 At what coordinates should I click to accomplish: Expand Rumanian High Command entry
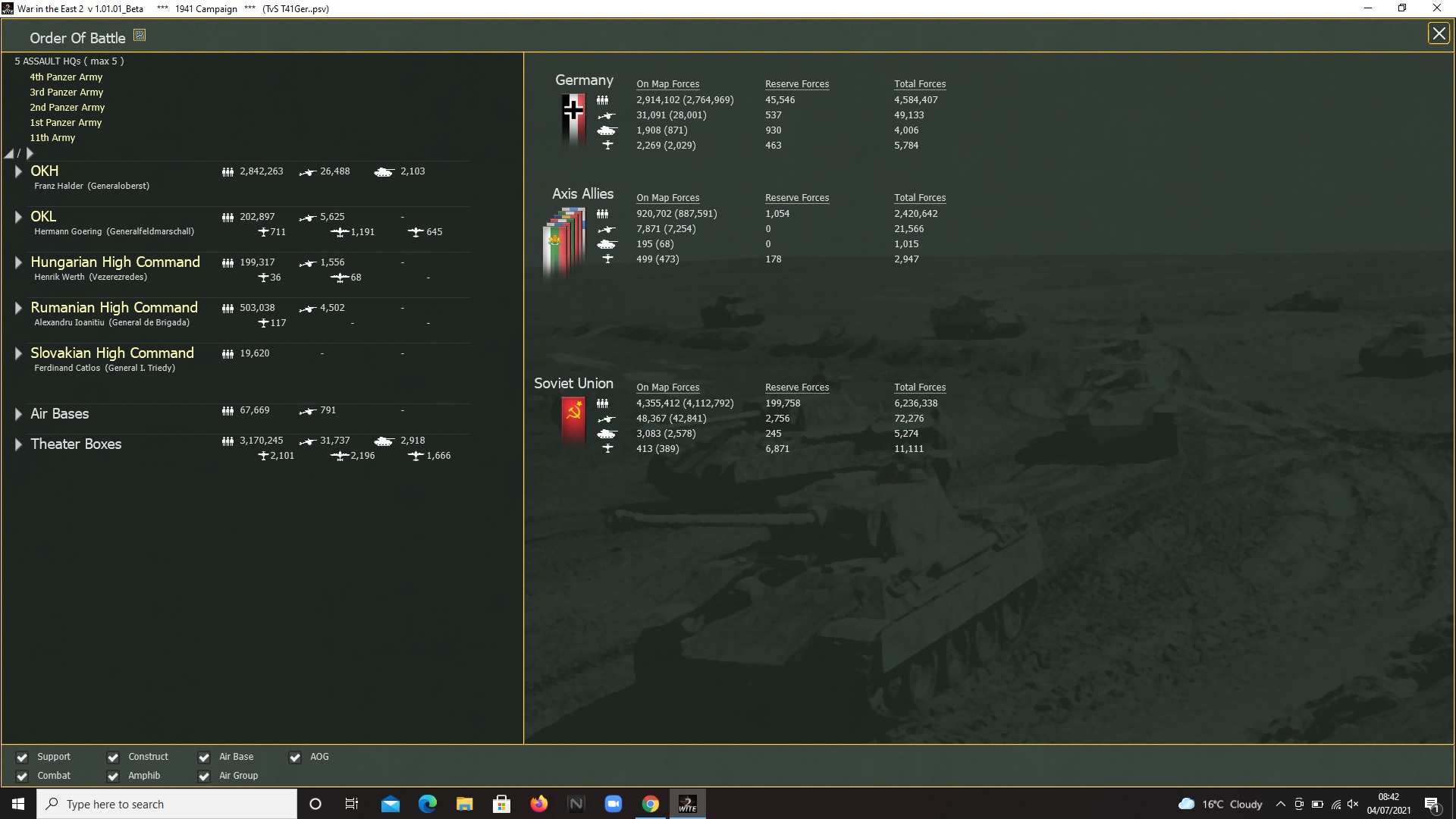coord(18,308)
